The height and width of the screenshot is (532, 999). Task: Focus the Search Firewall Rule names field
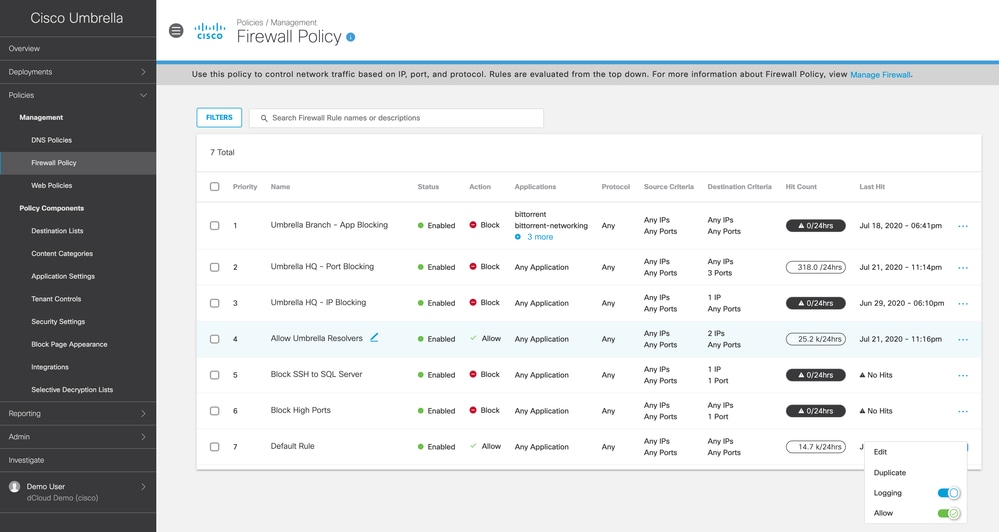click(x=396, y=118)
